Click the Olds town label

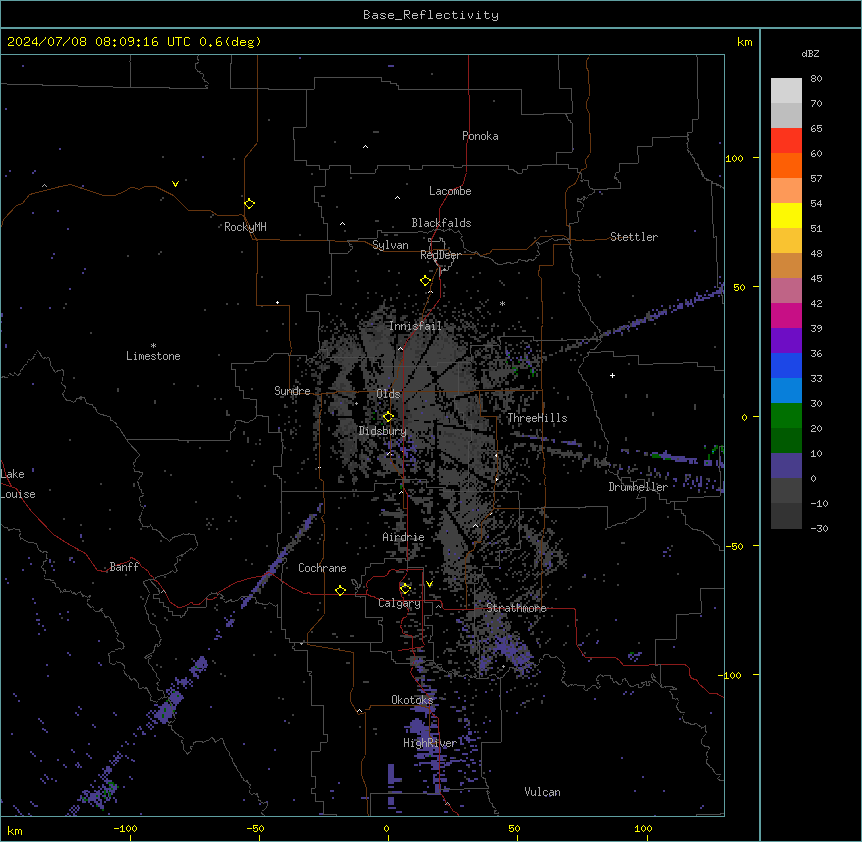tap(388, 394)
